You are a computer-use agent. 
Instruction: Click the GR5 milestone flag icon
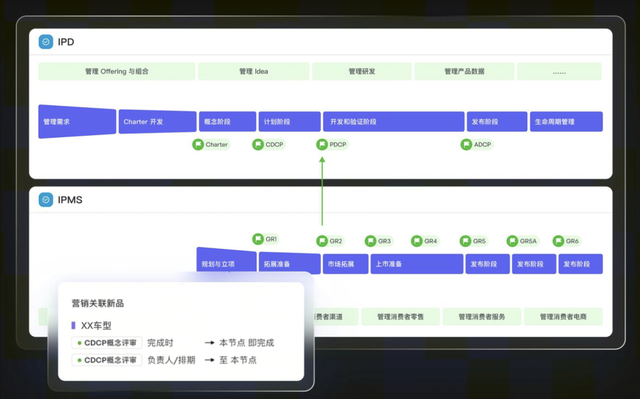click(x=465, y=241)
